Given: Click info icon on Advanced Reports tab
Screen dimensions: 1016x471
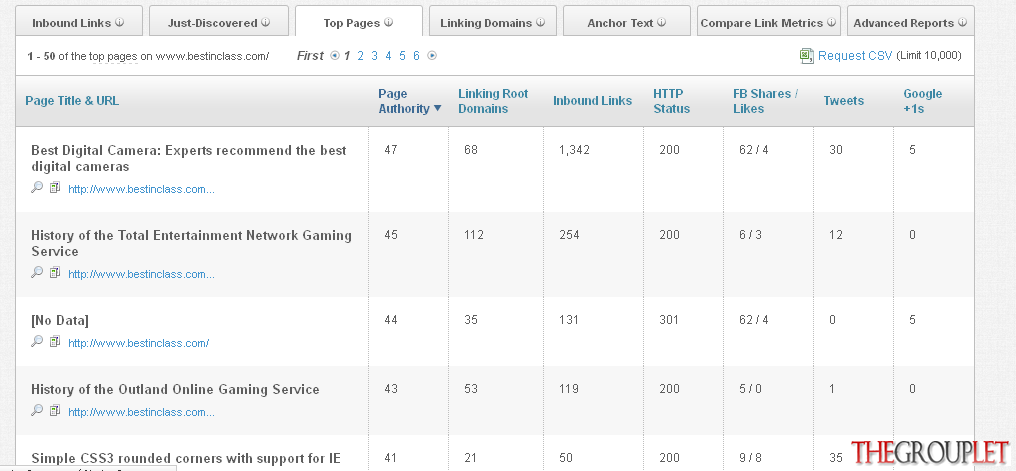Looking at the screenshot, I should coord(962,22).
